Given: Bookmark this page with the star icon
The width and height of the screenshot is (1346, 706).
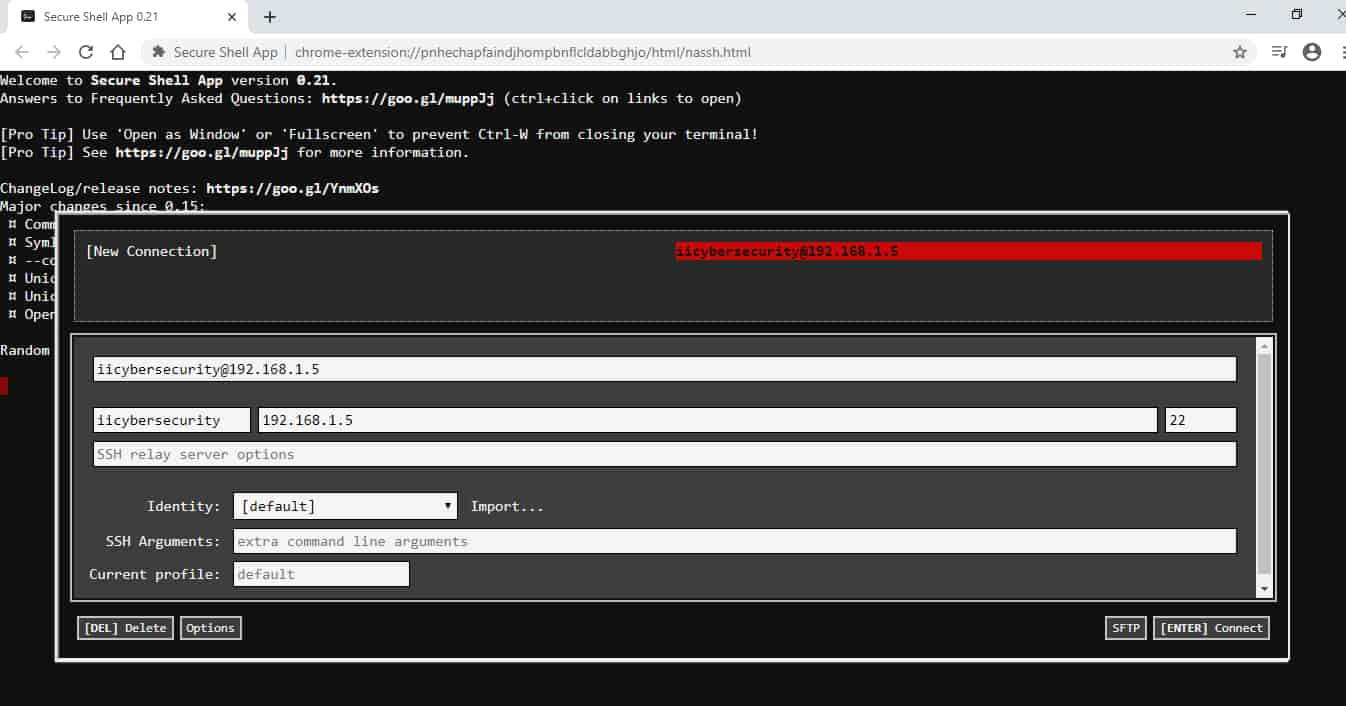Looking at the screenshot, I should coord(1240,52).
